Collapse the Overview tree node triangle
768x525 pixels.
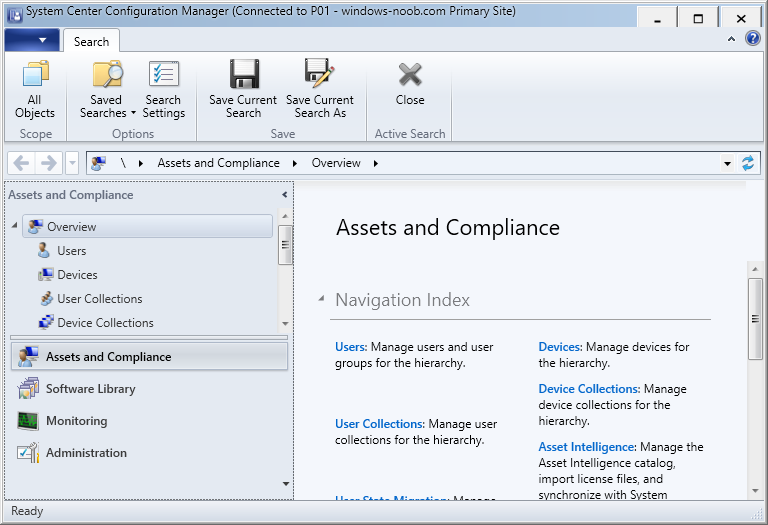(x=15, y=225)
